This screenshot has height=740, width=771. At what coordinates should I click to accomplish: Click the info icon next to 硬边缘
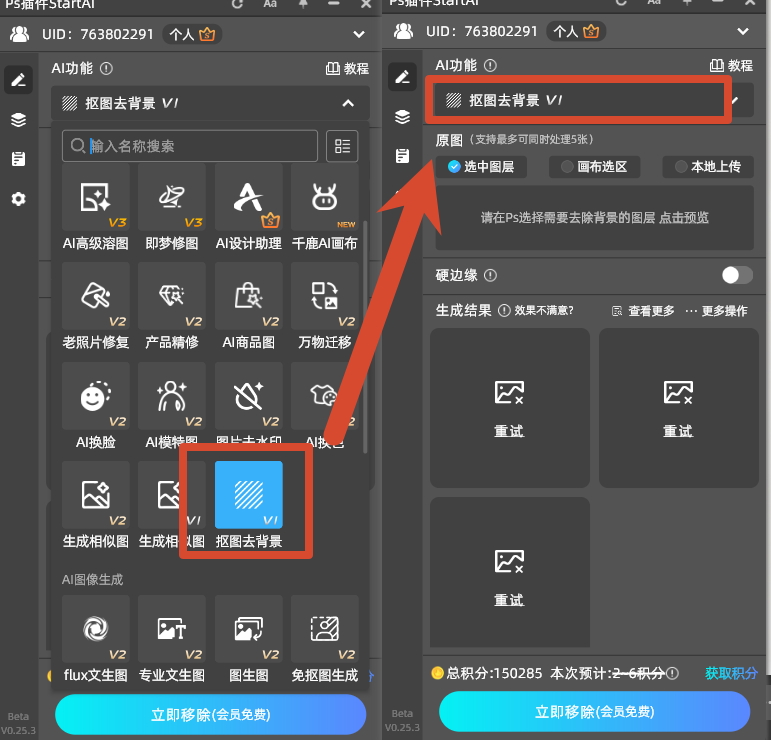pos(490,275)
